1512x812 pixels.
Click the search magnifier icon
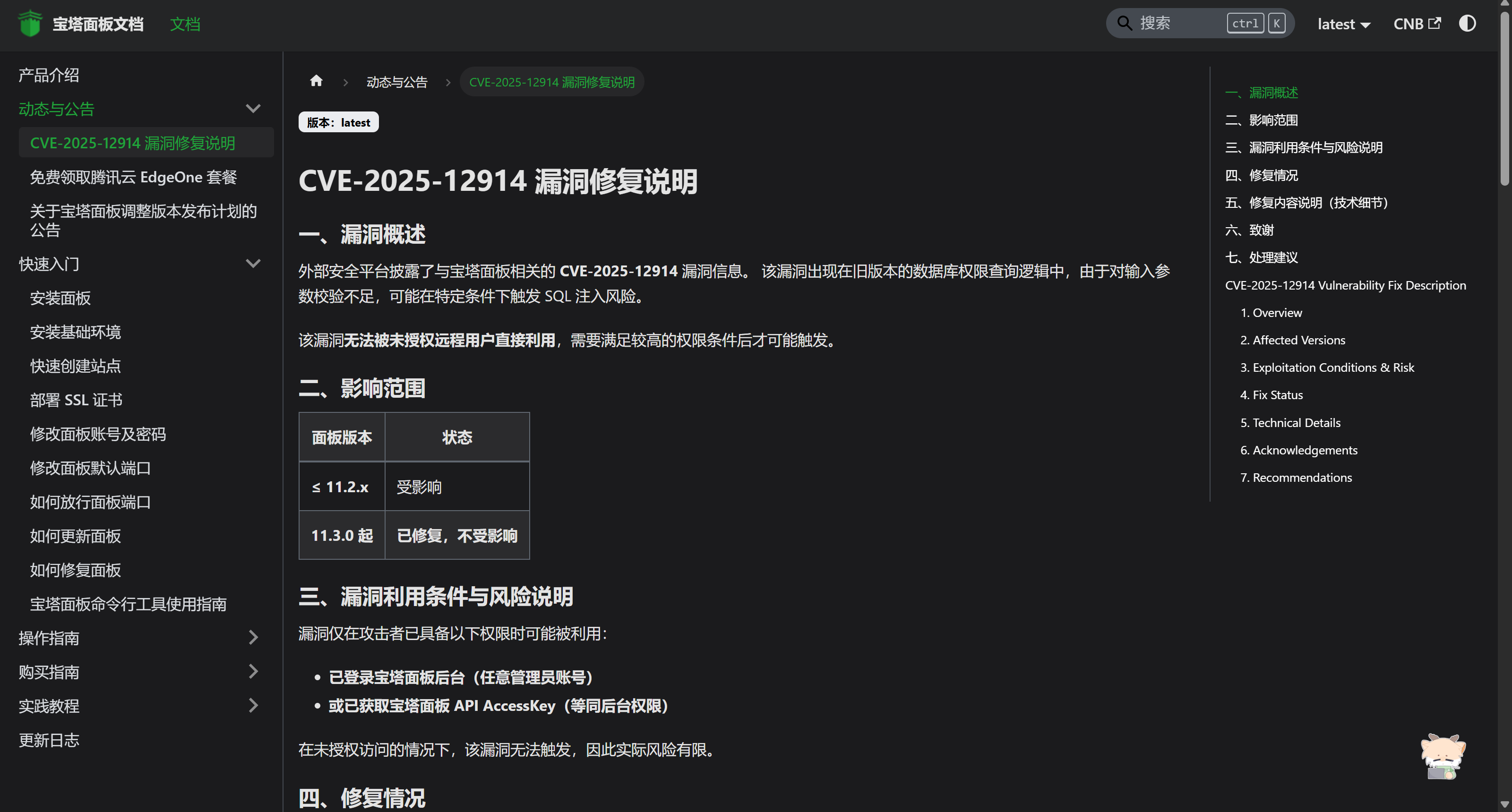1124,24
